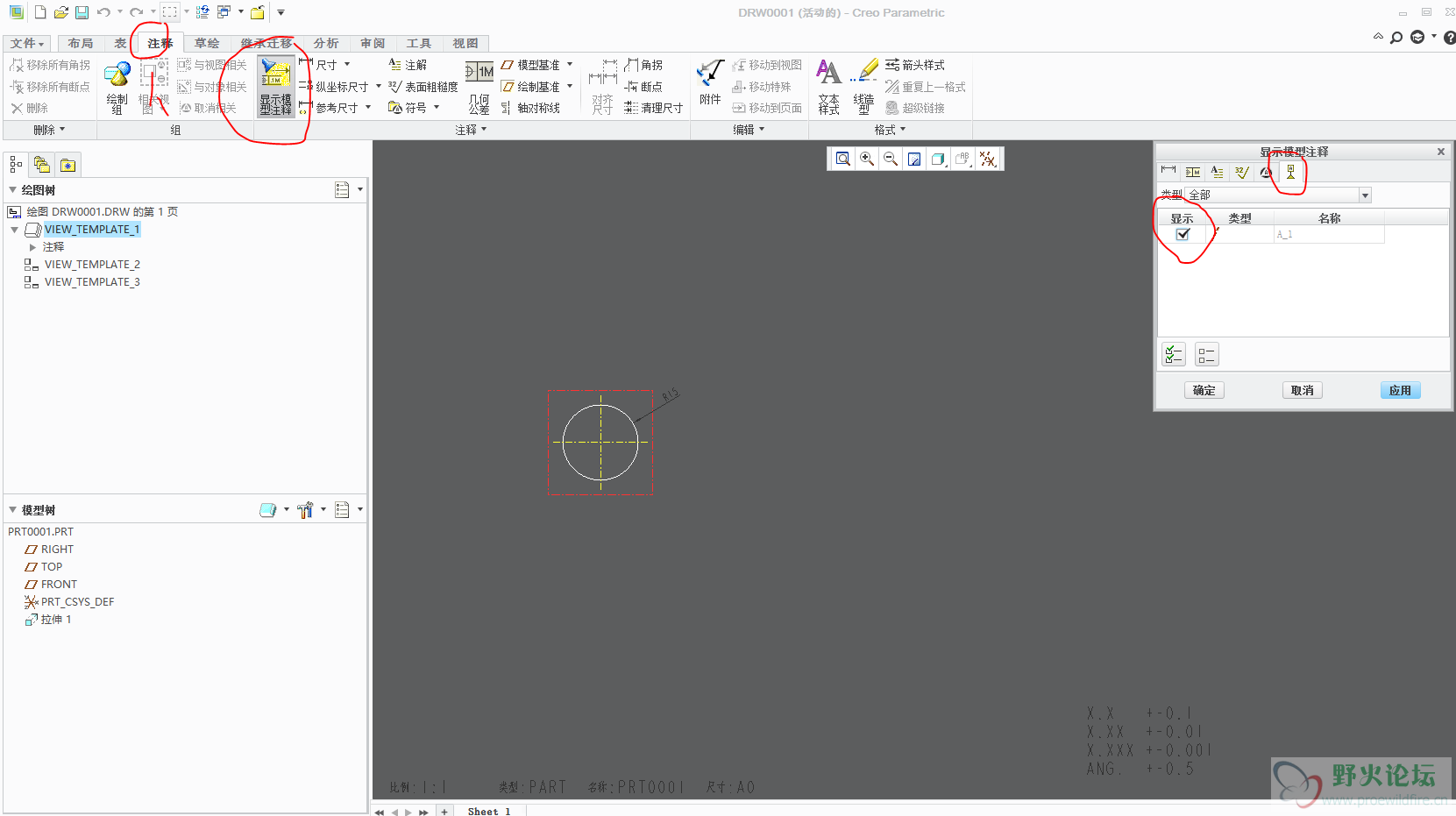The image size is (1456, 816).
Task: Switch to the 分析 ribbon tab
Action: click(x=326, y=43)
